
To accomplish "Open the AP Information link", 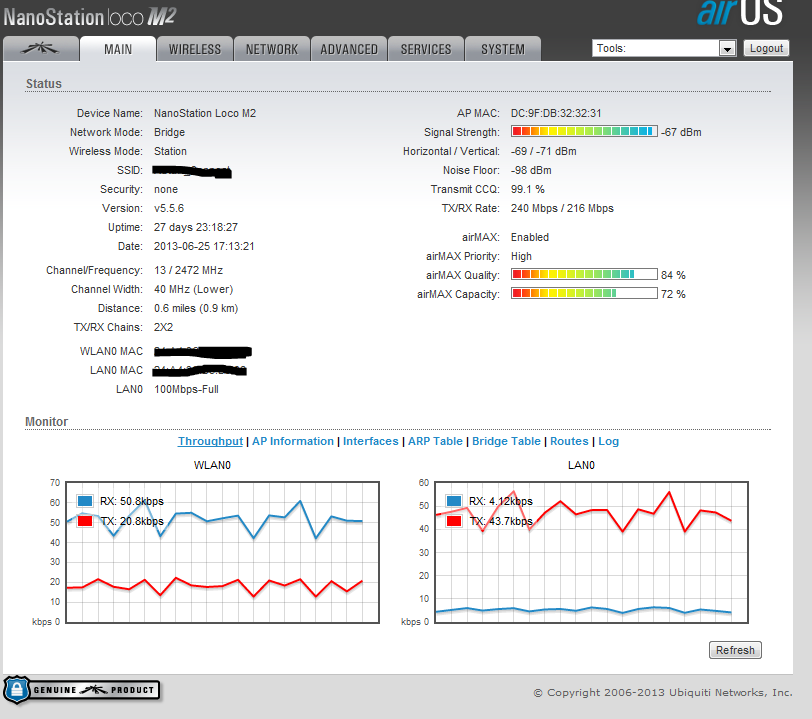I will tap(293, 441).
